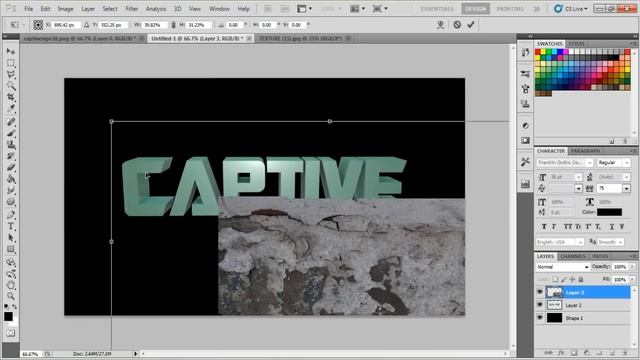Screen dimensions: 640x360
Task: Open the Arrange Documents button
Action: point(358,9)
